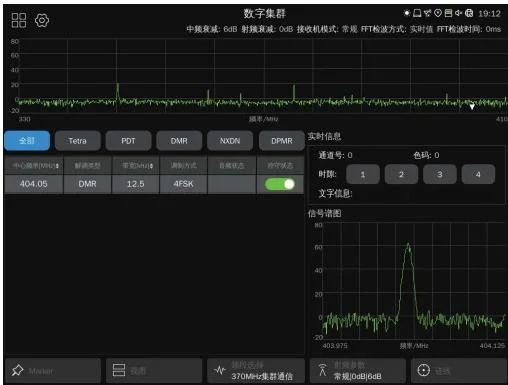Select the 全部 filter tab
The image size is (508, 385).
point(27,141)
